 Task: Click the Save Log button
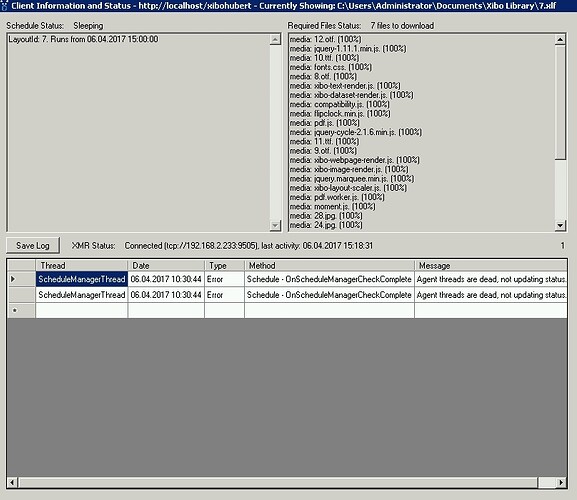33,245
